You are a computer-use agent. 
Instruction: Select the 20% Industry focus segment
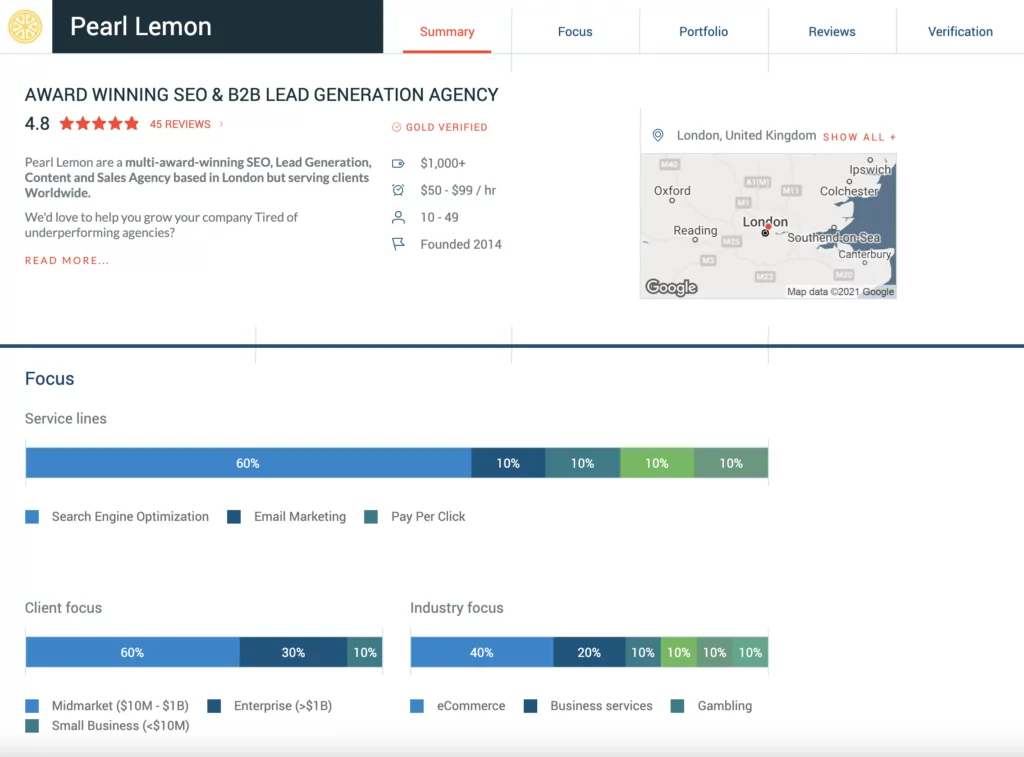[589, 652]
